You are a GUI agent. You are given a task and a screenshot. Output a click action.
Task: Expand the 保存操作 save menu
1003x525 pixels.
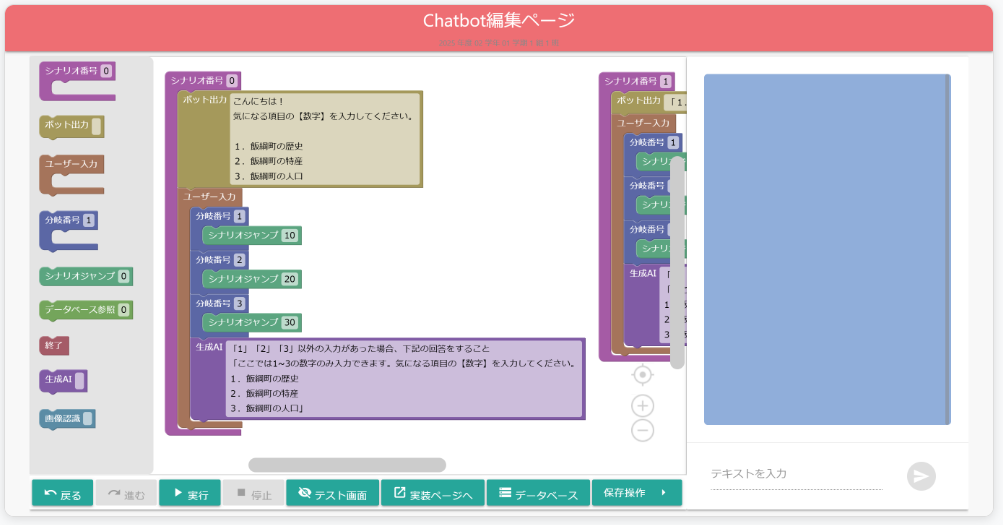point(636,493)
